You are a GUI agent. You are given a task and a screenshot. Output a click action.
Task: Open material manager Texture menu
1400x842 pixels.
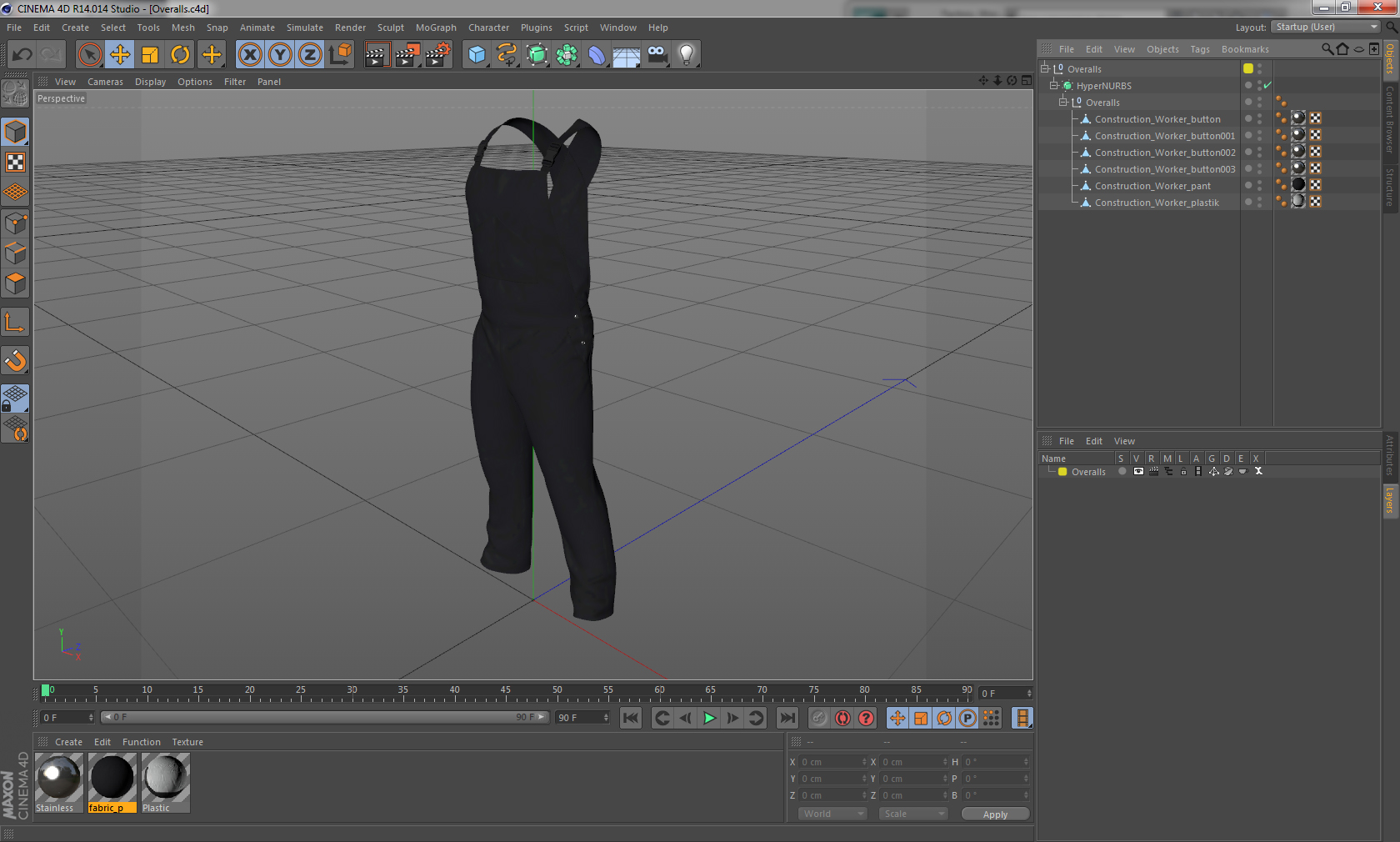pyautogui.click(x=187, y=742)
